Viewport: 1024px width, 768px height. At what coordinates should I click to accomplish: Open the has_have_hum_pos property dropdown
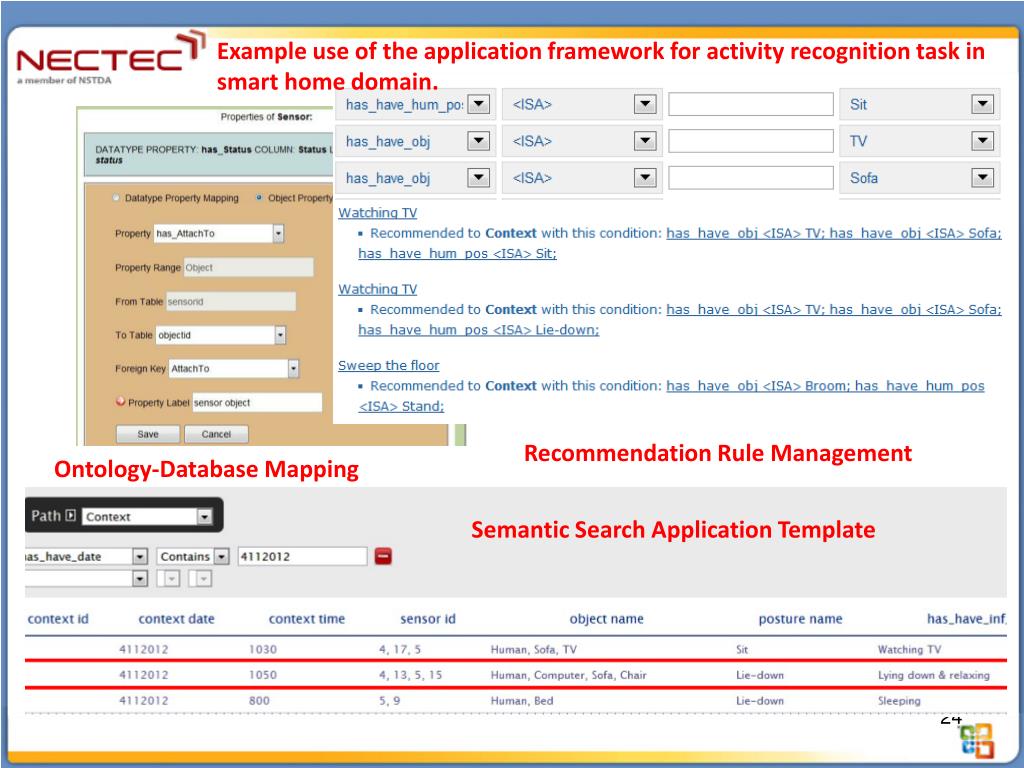(479, 104)
